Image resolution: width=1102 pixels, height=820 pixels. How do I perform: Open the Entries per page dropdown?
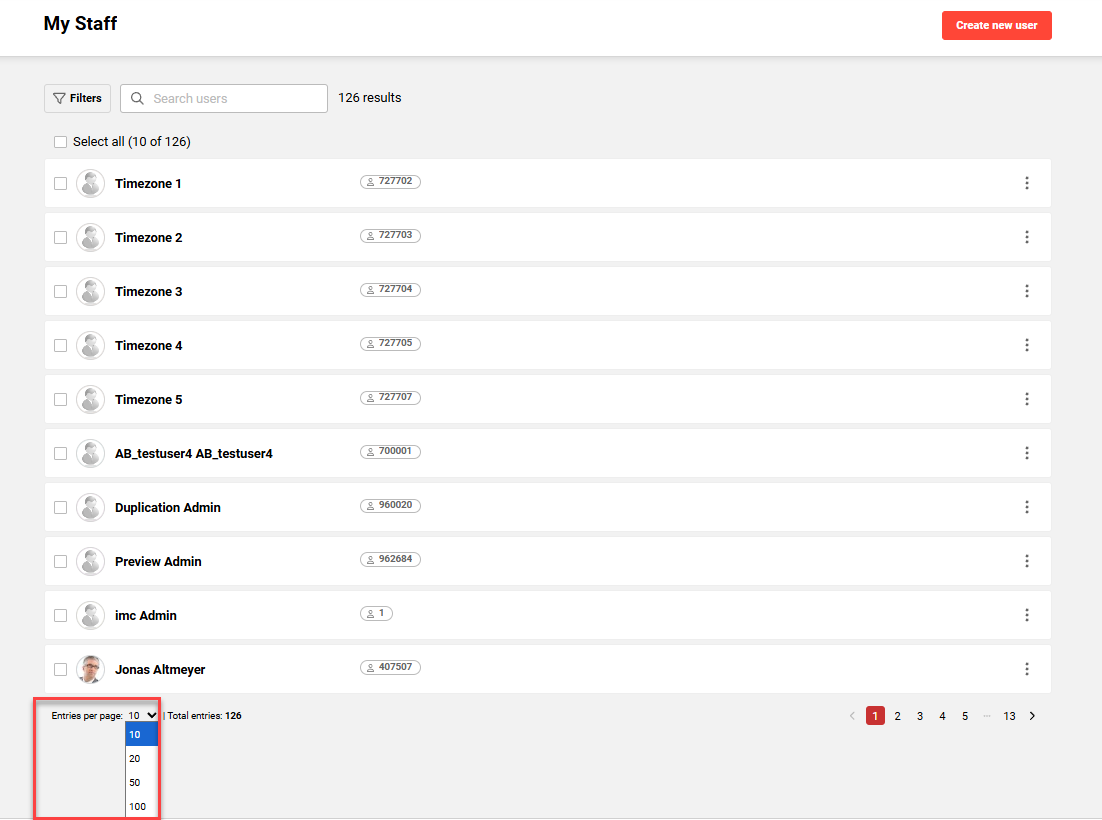tap(141, 715)
